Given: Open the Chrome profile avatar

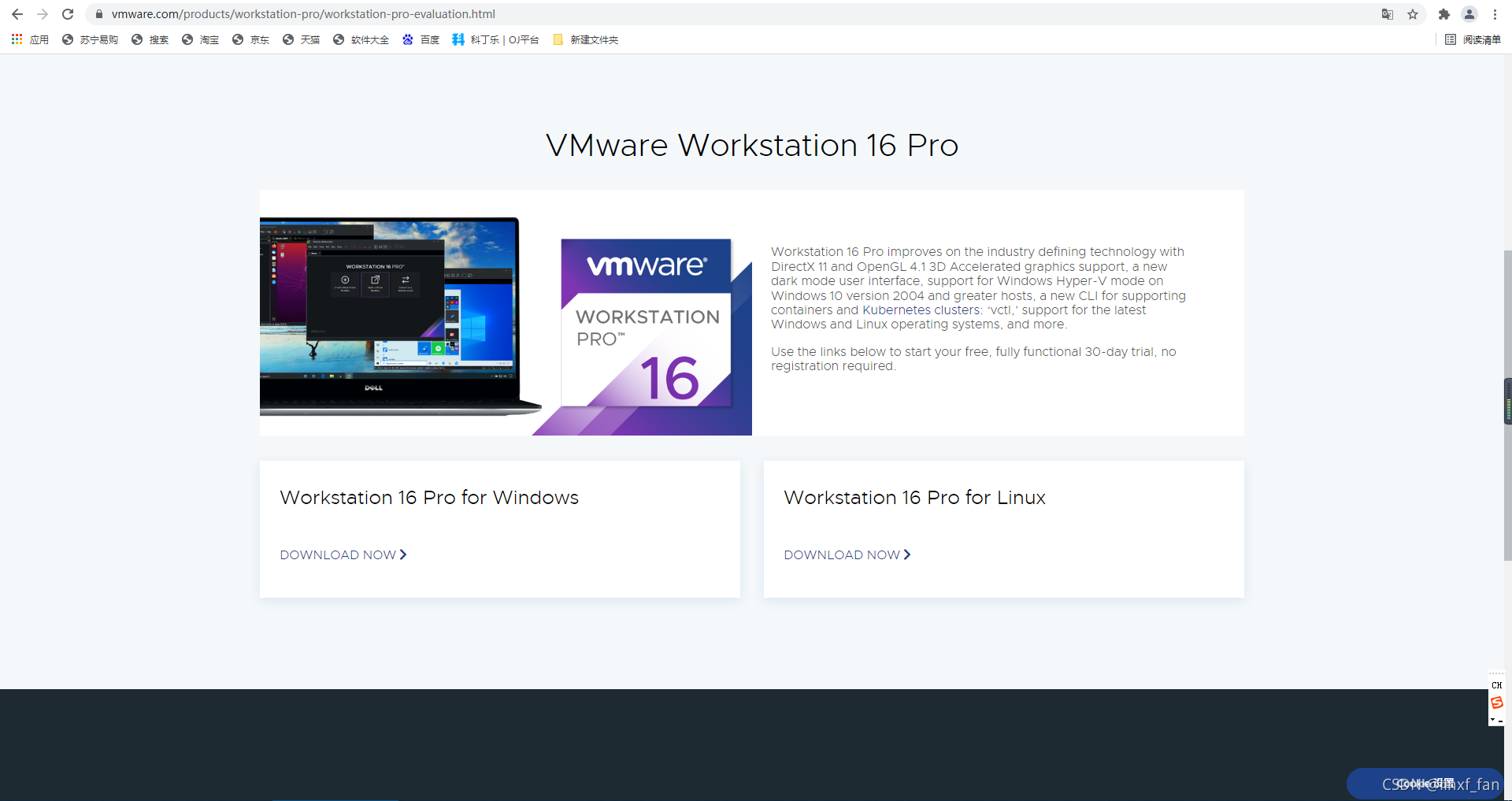Looking at the screenshot, I should point(1469,14).
